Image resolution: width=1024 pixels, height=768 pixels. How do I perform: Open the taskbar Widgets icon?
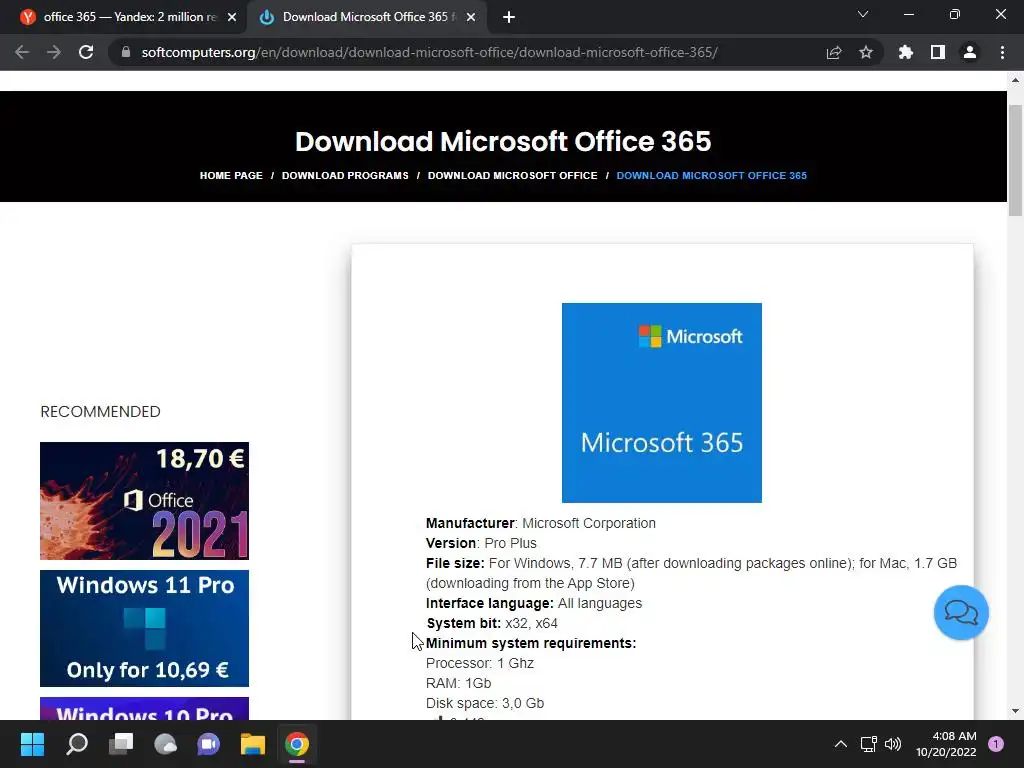165,744
